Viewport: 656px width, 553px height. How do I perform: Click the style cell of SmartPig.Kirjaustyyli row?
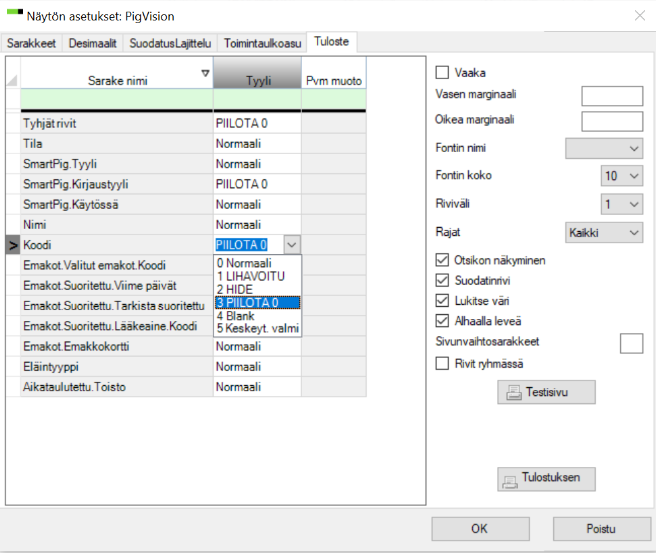pyautogui.click(x=257, y=184)
